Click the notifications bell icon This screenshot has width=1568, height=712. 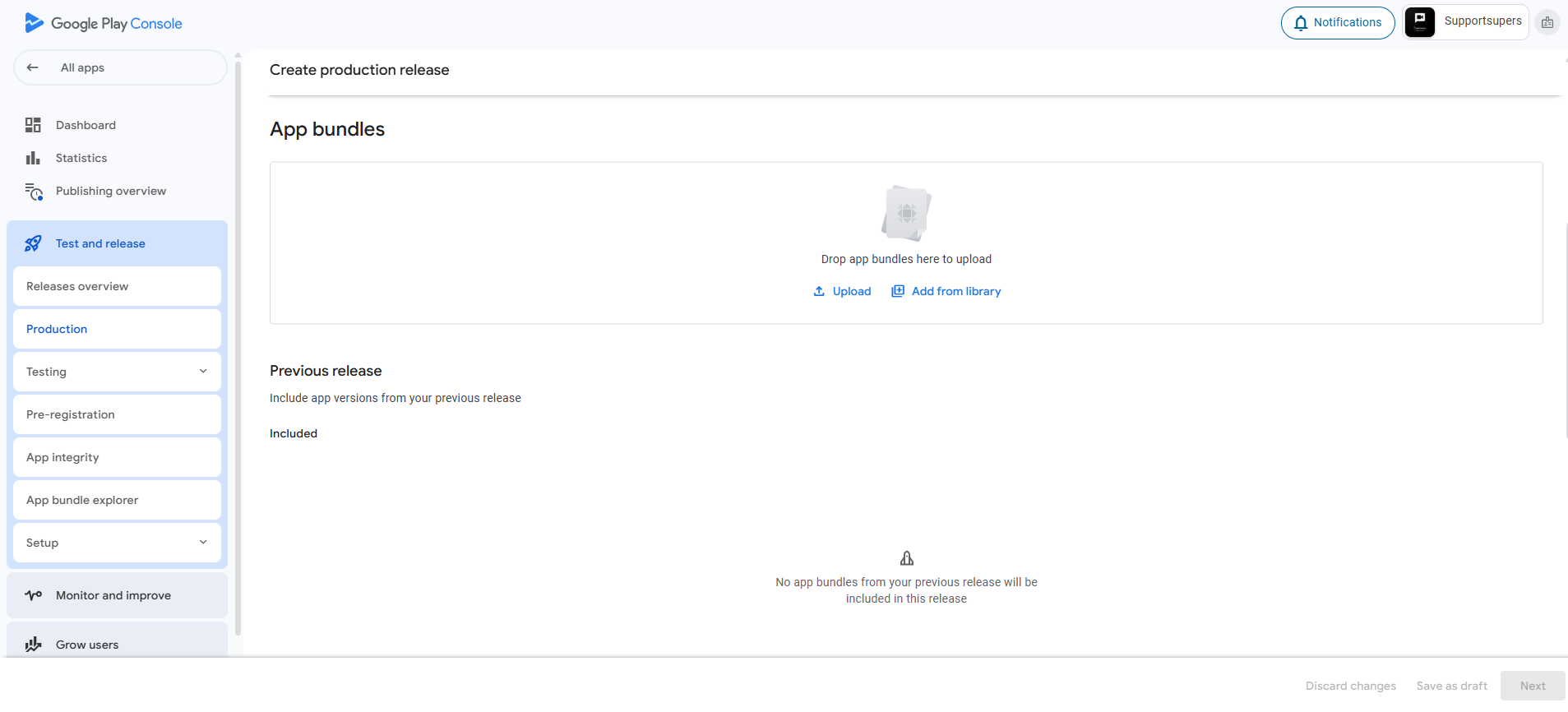(1301, 23)
